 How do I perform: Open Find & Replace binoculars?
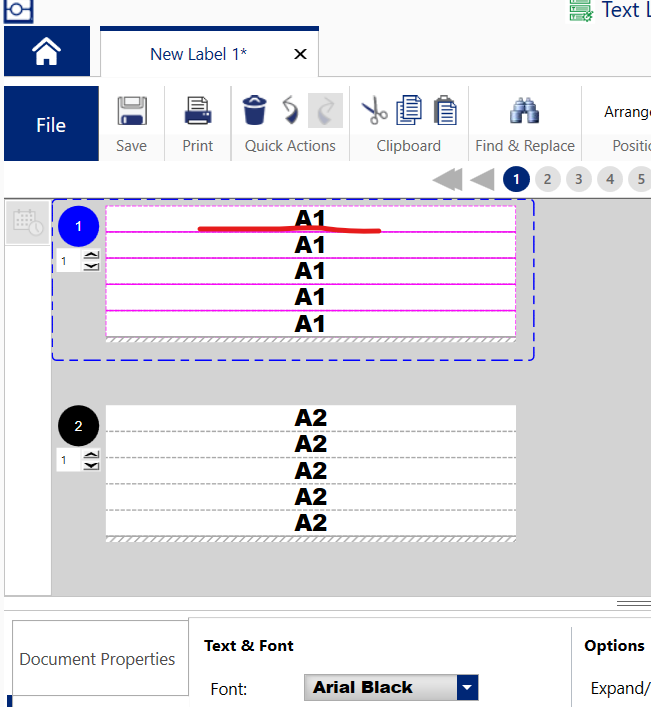[524, 110]
